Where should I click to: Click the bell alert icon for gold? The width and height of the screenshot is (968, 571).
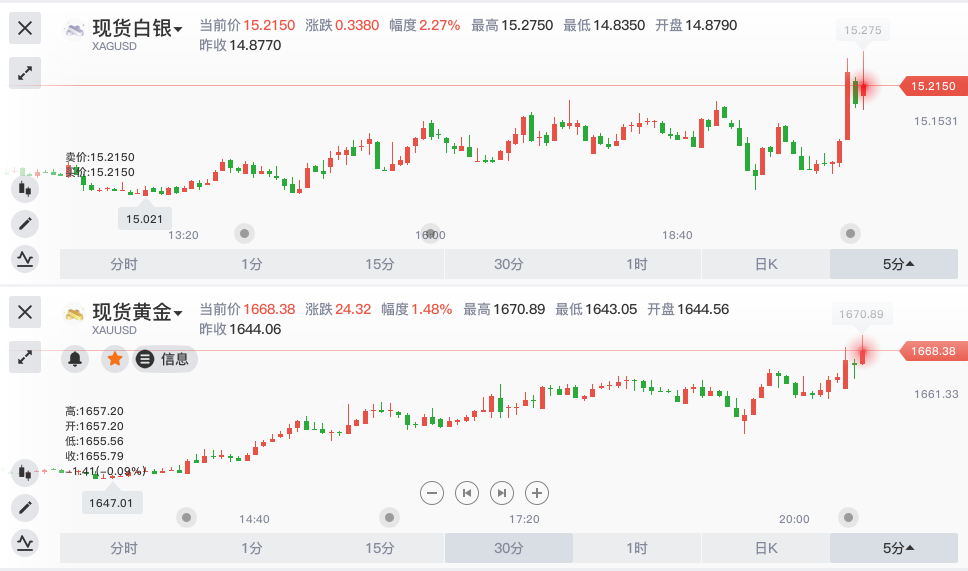tap(75, 359)
